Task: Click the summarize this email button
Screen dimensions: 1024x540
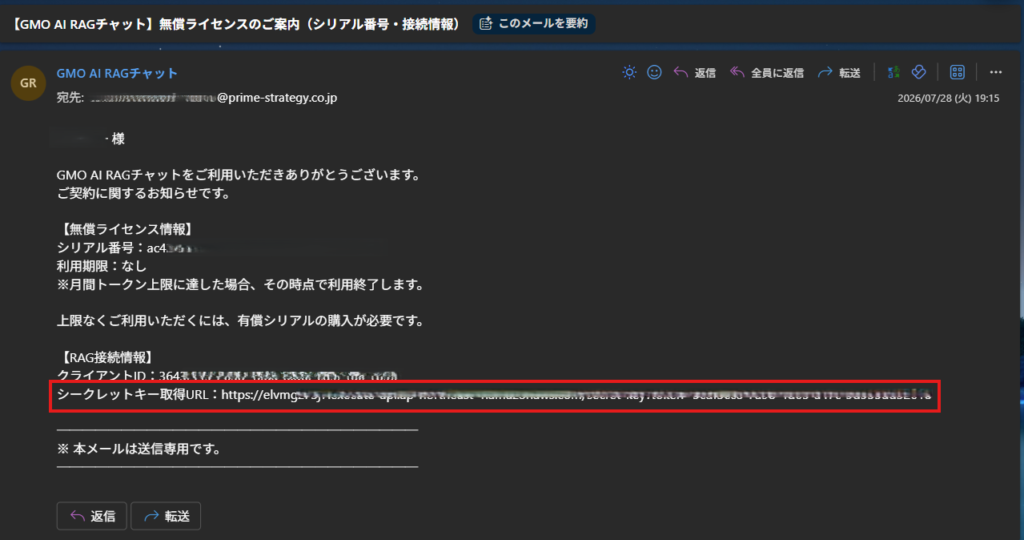Action: 534,24
